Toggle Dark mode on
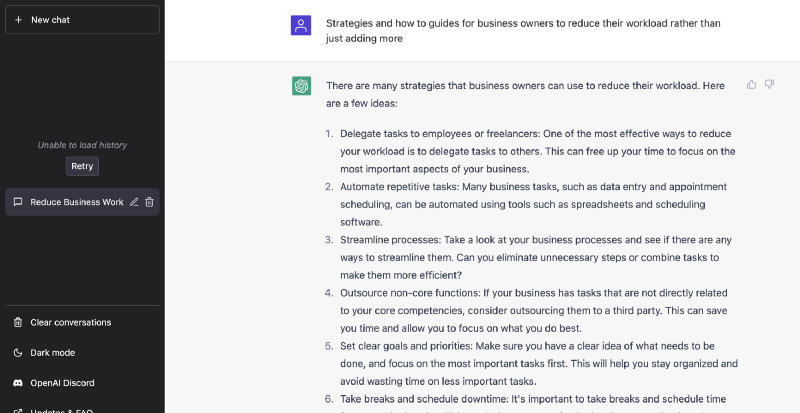This screenshot has height=413, width=800. [x=52, y=353]
